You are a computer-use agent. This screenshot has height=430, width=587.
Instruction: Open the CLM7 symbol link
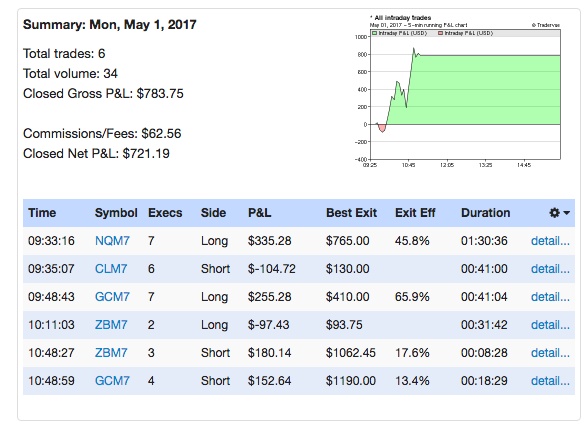point(111,269)
